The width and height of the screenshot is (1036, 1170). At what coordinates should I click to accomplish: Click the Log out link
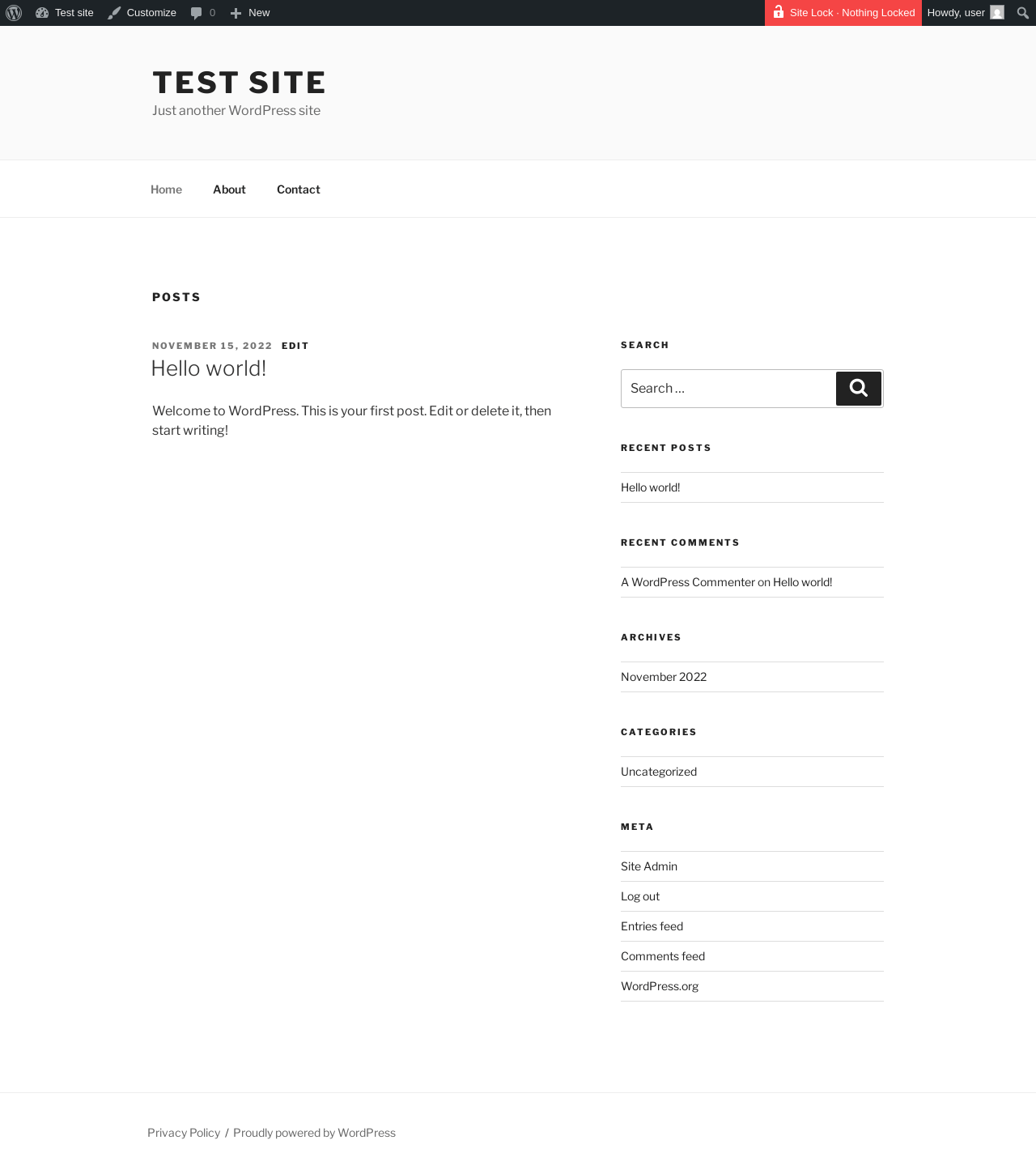[x=640, y=896]
